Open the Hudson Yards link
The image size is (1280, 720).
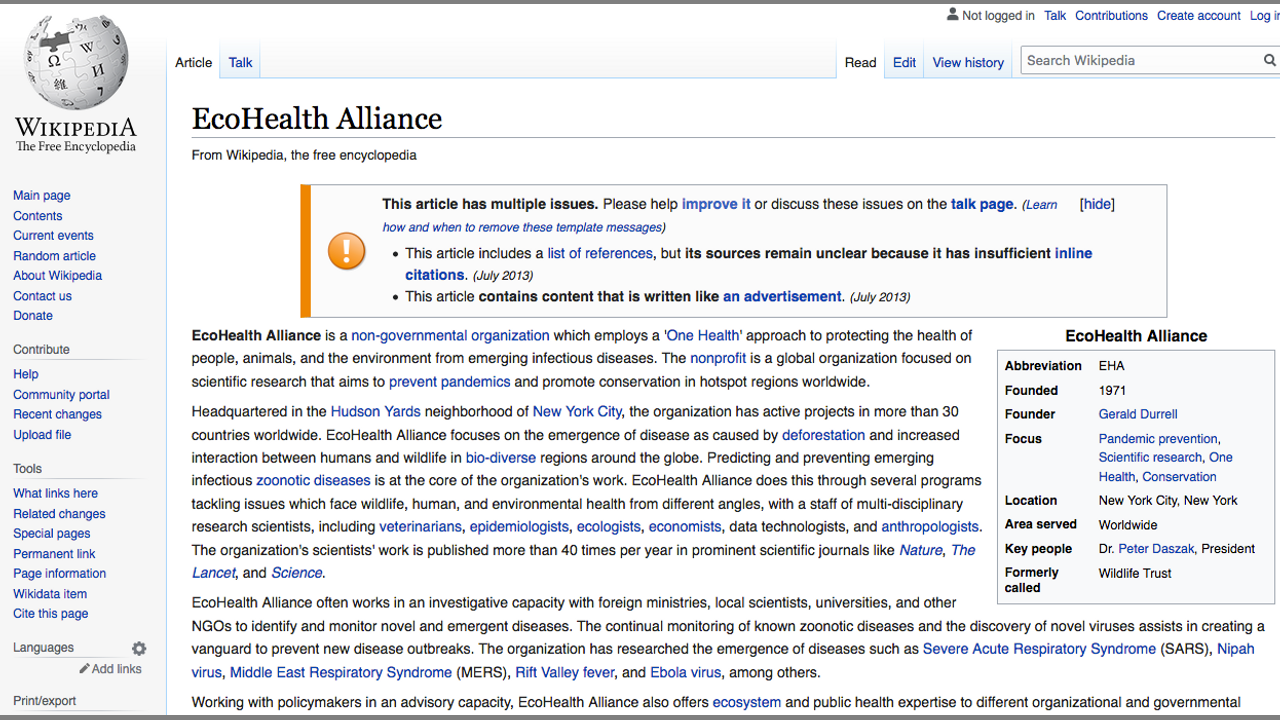[375, 411]
